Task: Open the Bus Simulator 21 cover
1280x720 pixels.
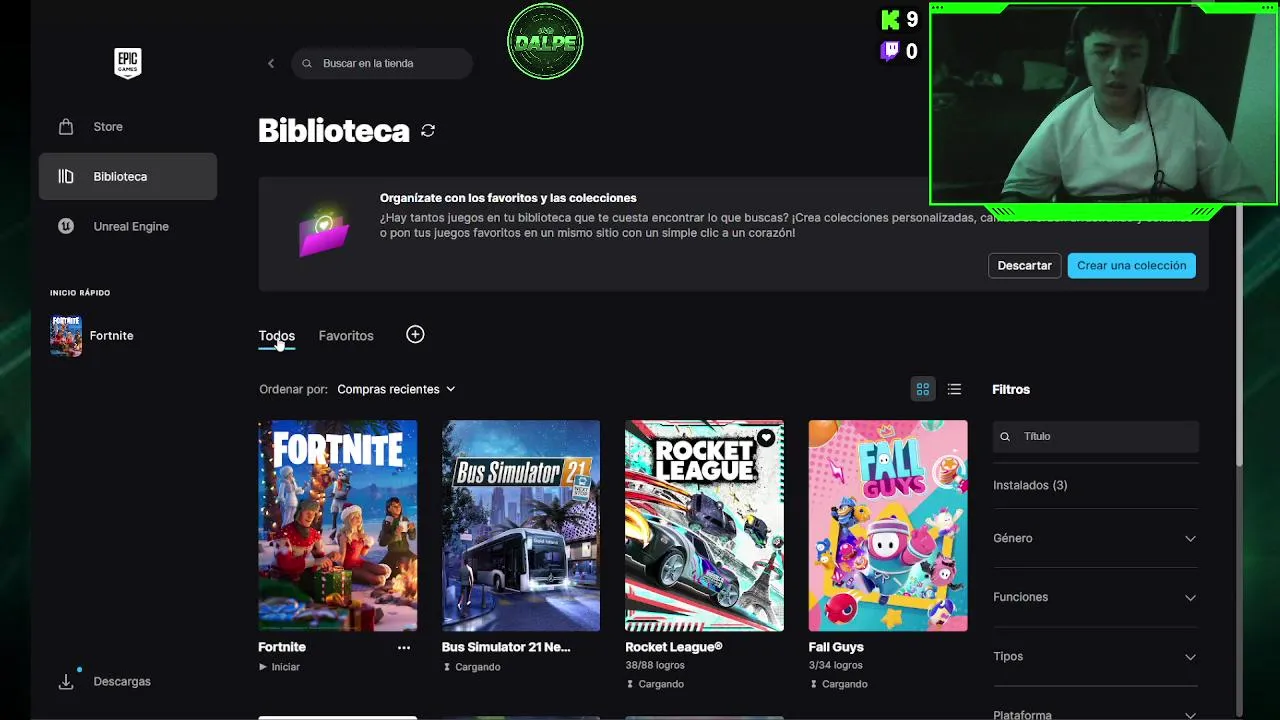Action: coord(521,526)
